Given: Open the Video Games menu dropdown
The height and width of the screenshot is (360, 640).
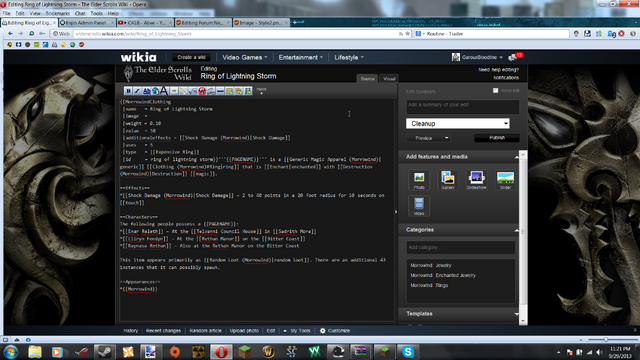Looking at the screenshot, I should (244, 58).
